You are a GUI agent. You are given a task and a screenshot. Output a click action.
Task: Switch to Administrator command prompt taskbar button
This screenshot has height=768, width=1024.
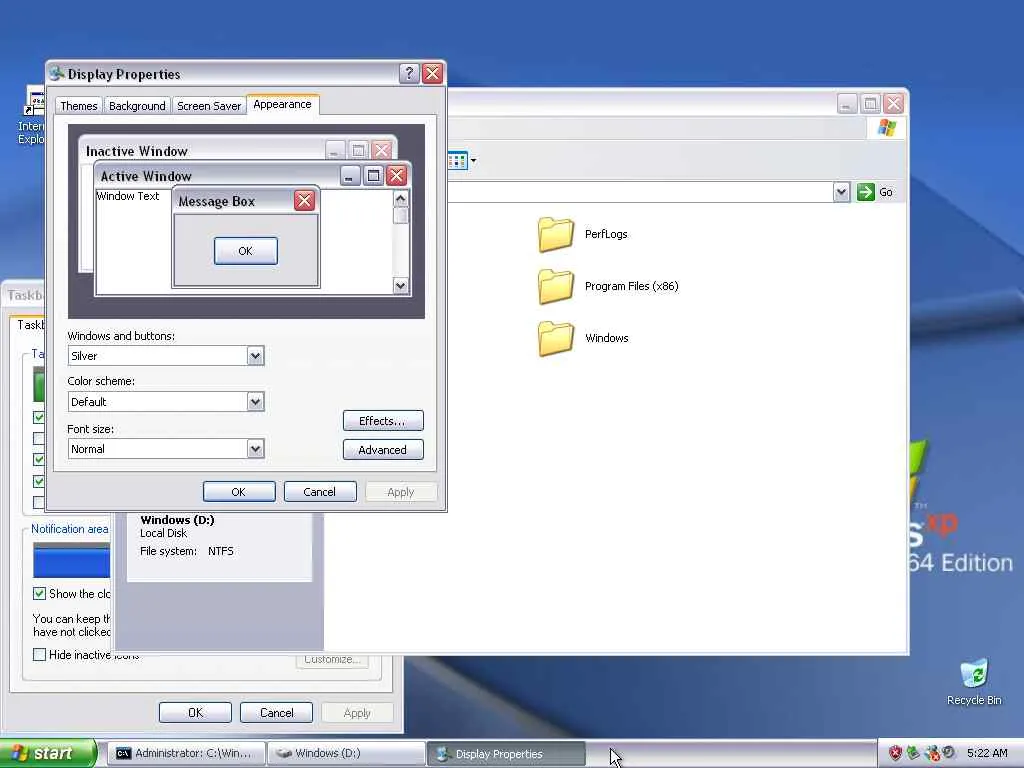tap(185, 754)
